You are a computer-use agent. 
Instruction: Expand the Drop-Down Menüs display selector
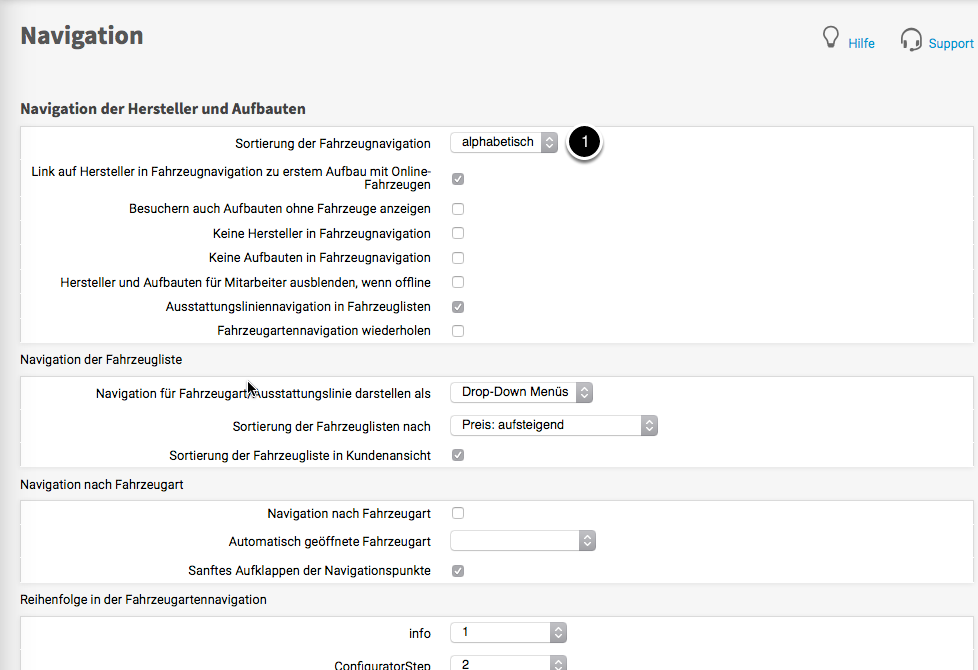pos(522,392)
